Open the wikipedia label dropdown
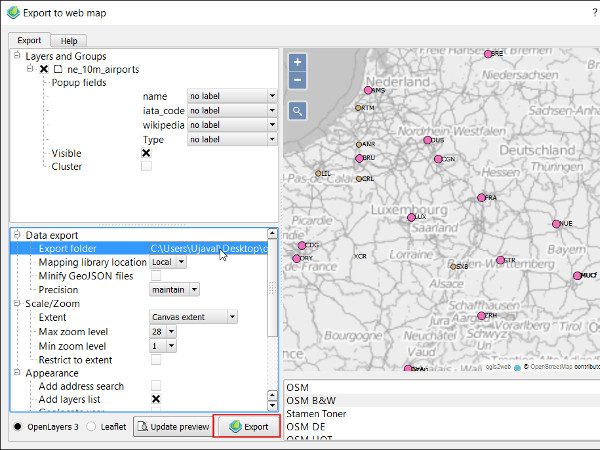 [x=232, y=125]
